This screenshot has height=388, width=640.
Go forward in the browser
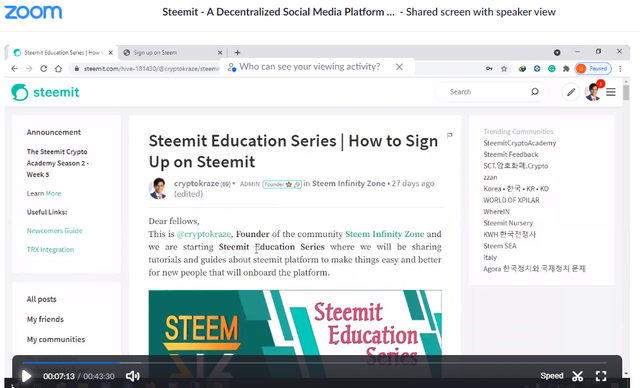click(x=29, y=69)
